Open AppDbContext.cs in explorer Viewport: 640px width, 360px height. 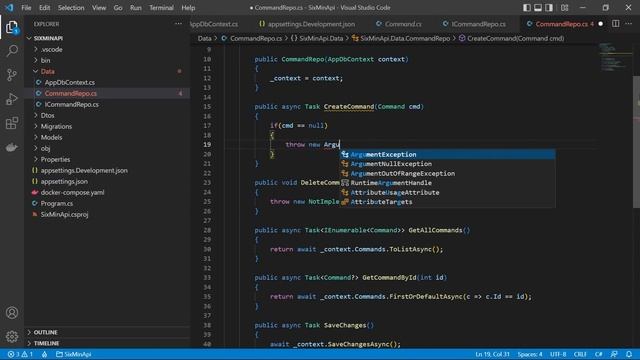coord(69,82)
